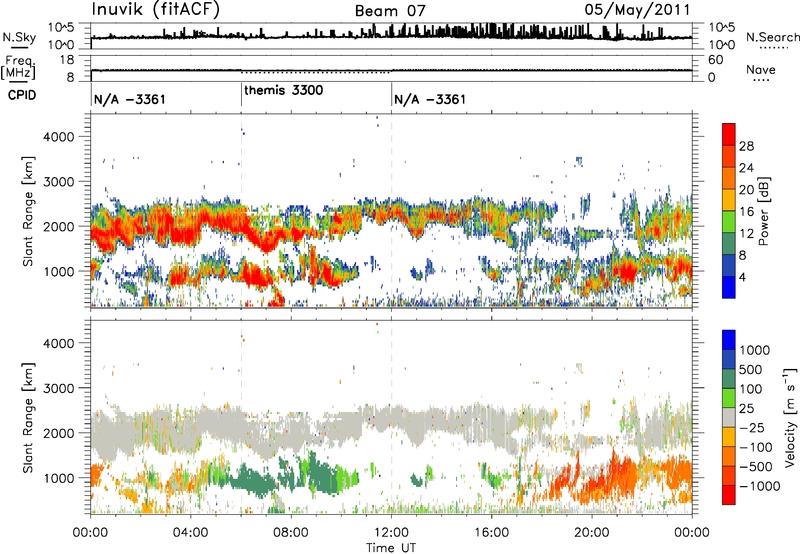
Task: Click the second 'N/A -3361' after 12:00
Action: tap(430, 99)
